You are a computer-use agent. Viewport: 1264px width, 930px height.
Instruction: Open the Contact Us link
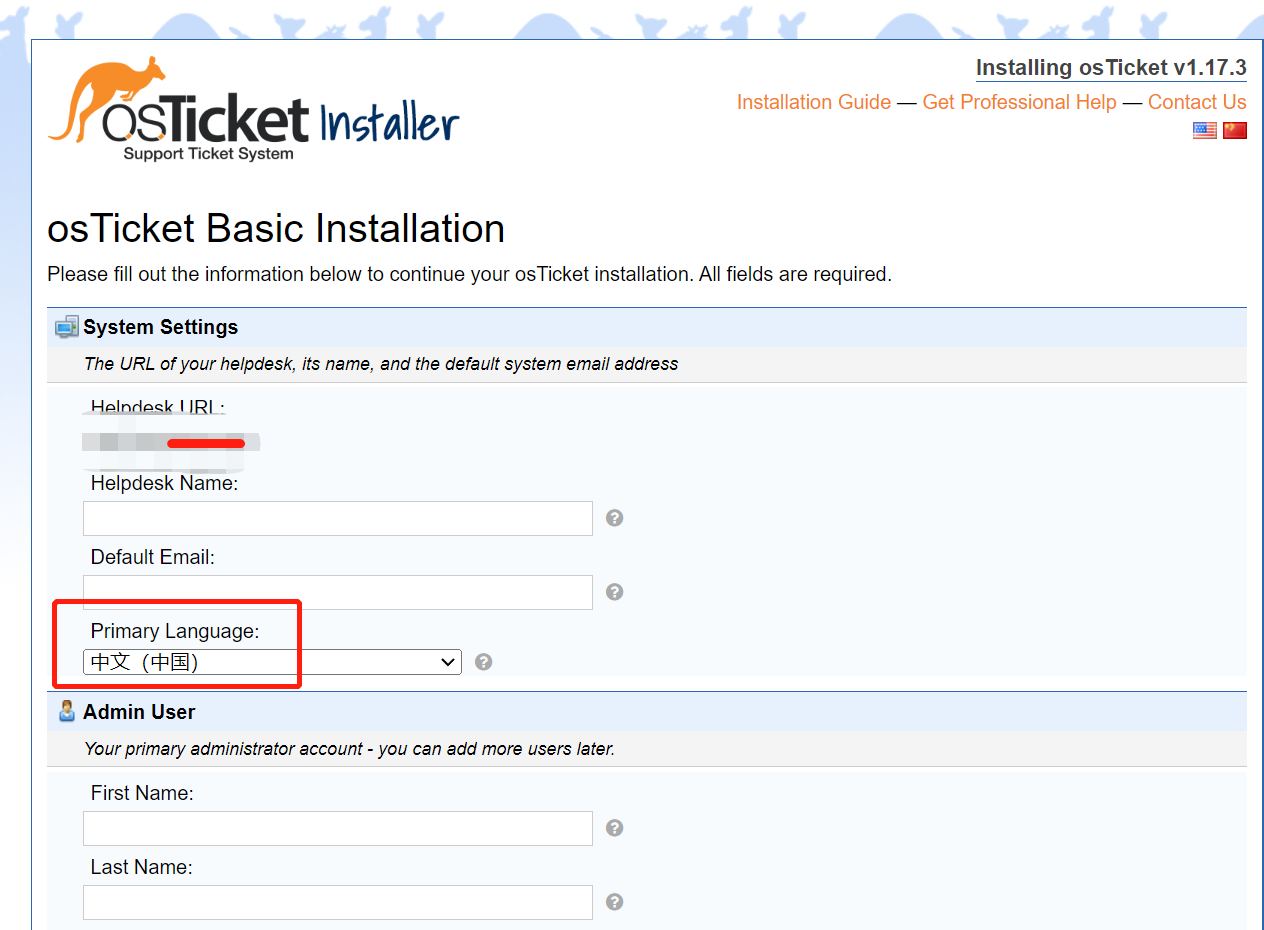pyautogui.click(x=1197, y=102)
